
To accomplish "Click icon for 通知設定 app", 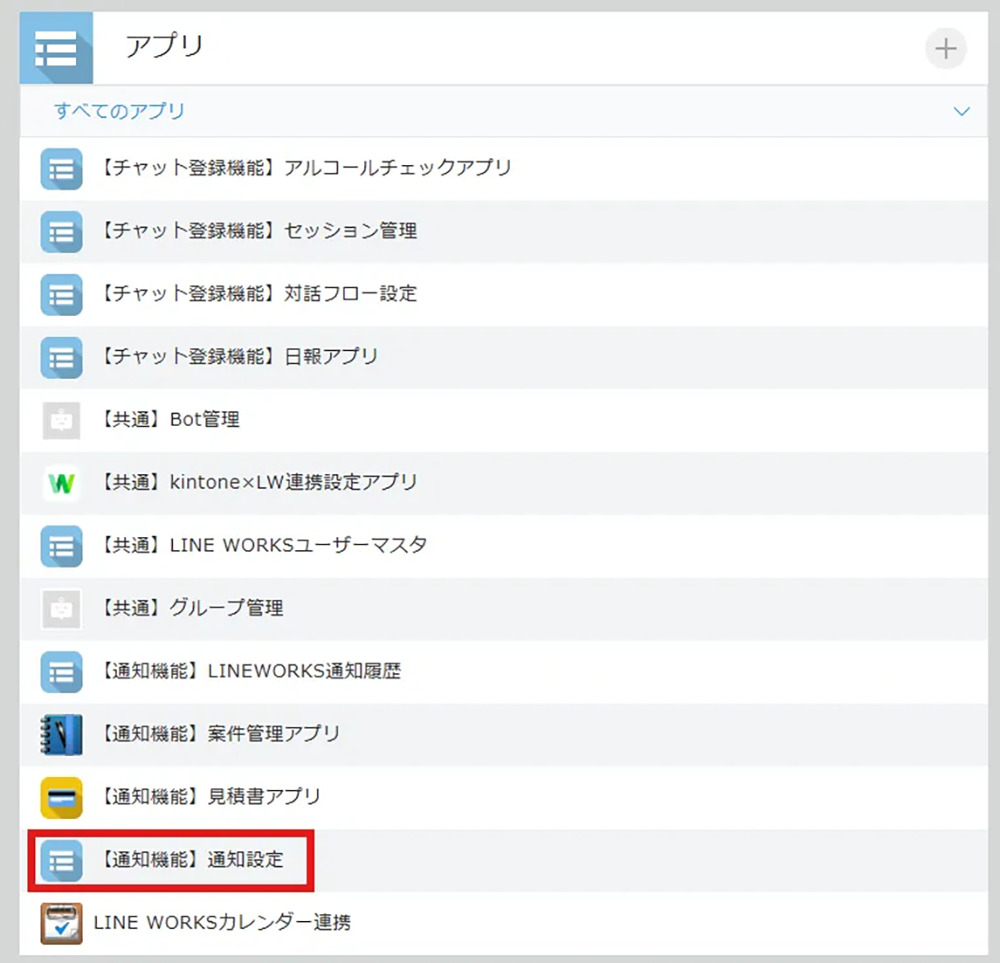I will [x=61, y=861].
